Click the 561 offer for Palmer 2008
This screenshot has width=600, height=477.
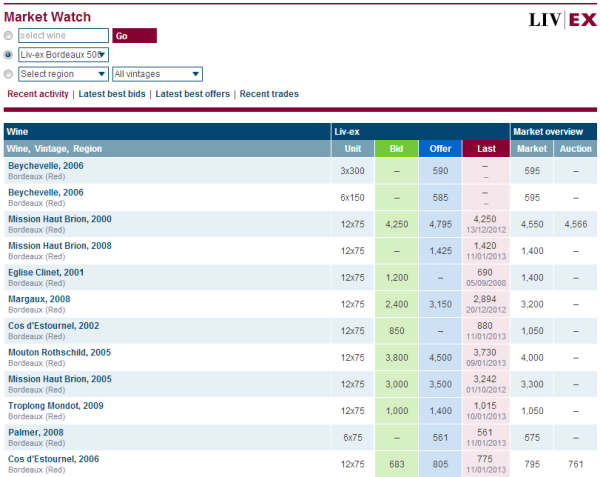440,438
